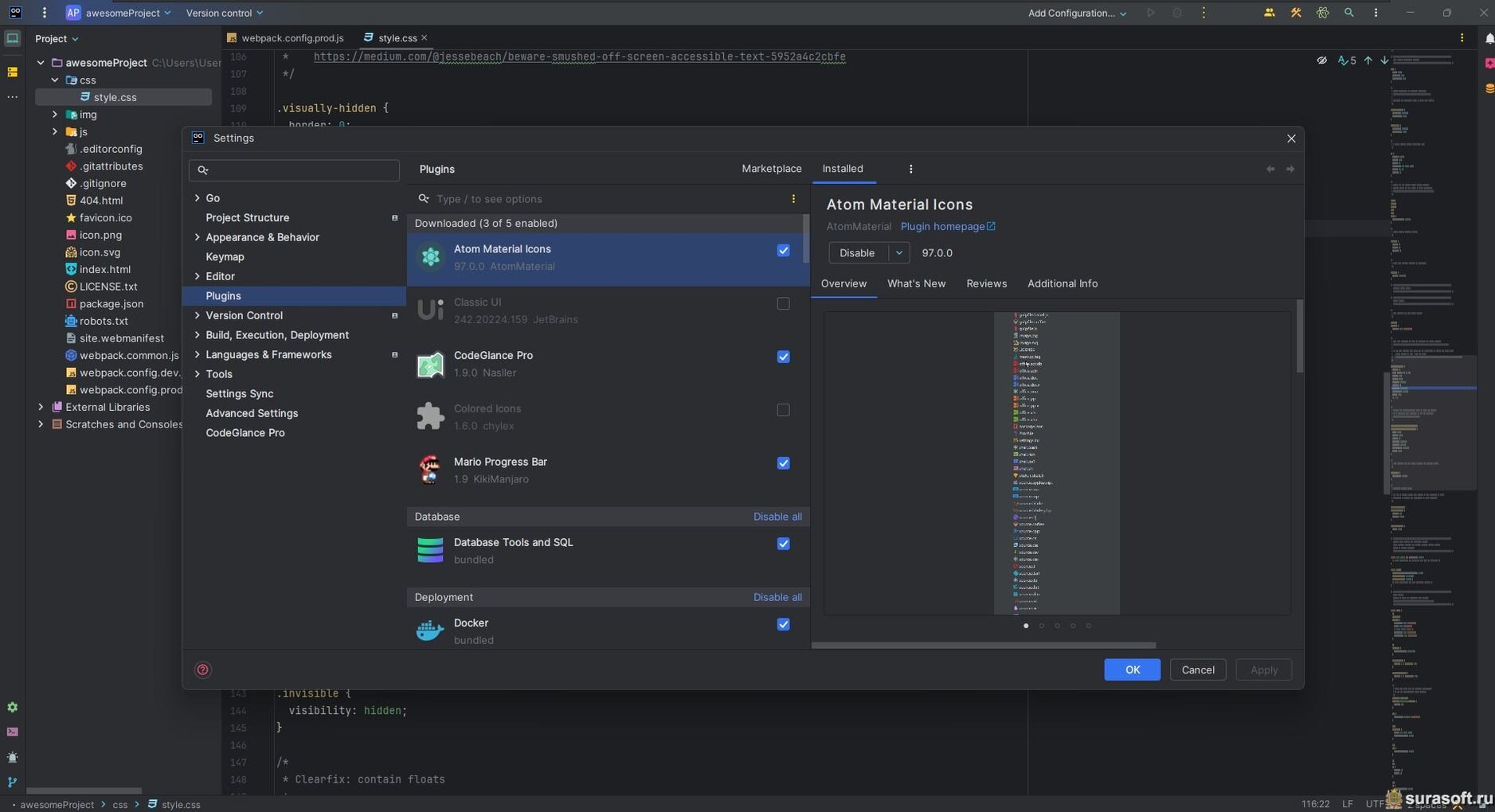1495x812 pixels.
Task: Click the Build hammer icon in toolbar
Action: pos(1296,13)
